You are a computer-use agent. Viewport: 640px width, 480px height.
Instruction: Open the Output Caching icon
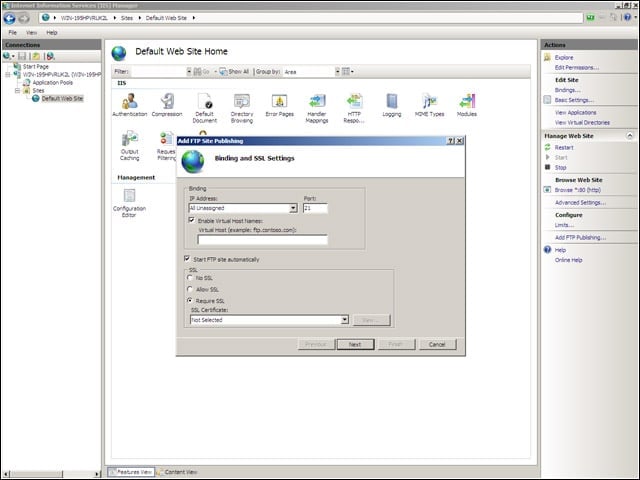pyautogui.click(x=129, y=145)
